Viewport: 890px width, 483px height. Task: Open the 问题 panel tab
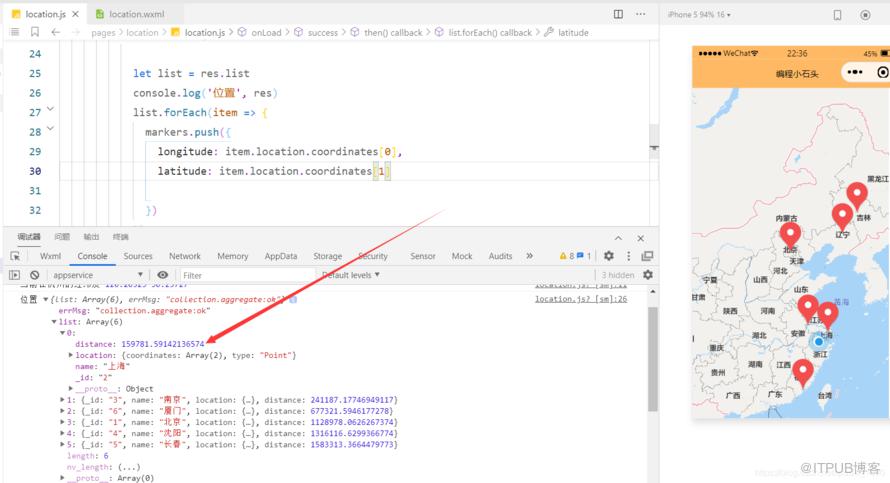coord(62,237)
